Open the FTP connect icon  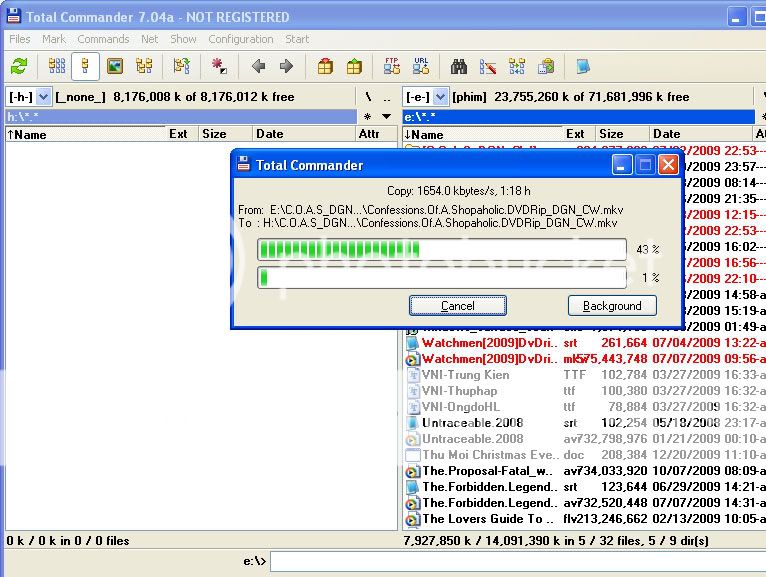tap(392, 67)
